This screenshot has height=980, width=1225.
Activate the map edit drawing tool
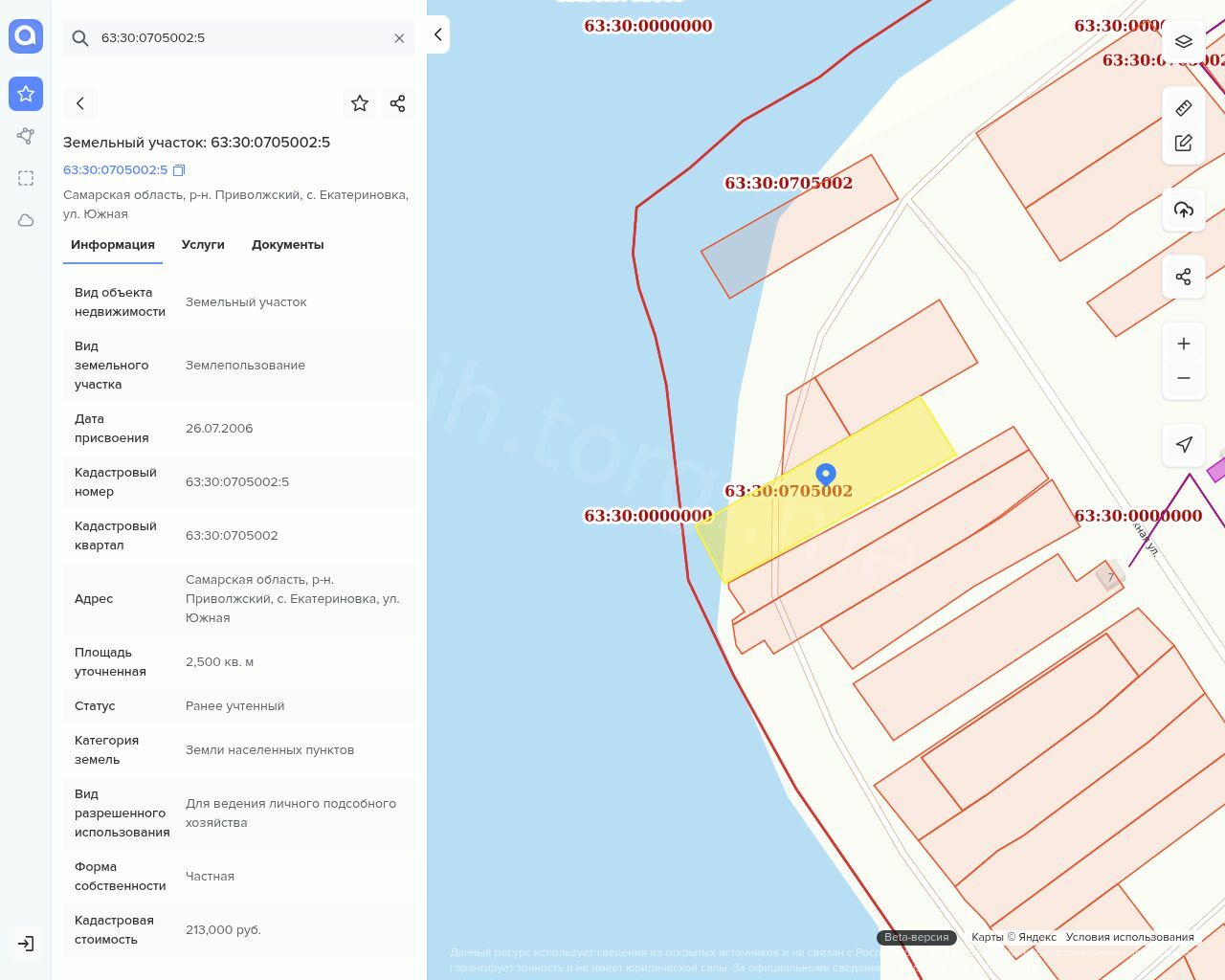pyautogui.click(x=1184, y=143)
